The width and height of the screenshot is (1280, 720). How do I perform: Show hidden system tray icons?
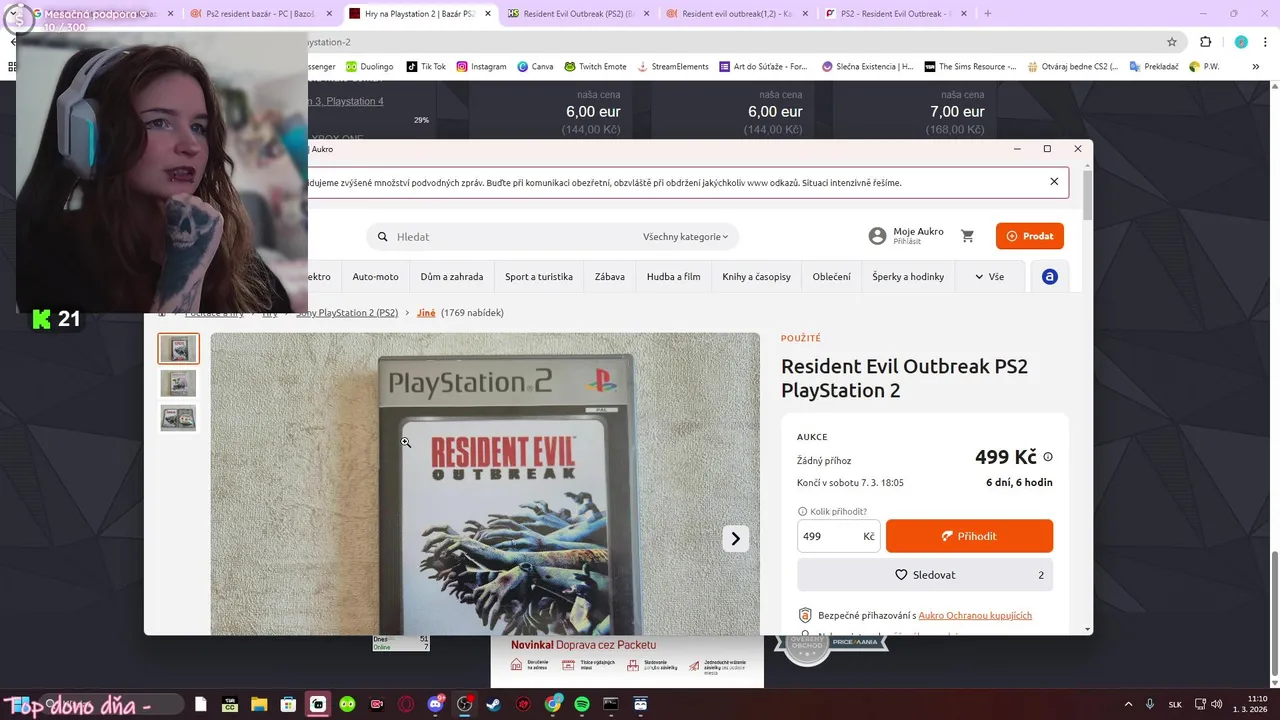[1129, 704]
